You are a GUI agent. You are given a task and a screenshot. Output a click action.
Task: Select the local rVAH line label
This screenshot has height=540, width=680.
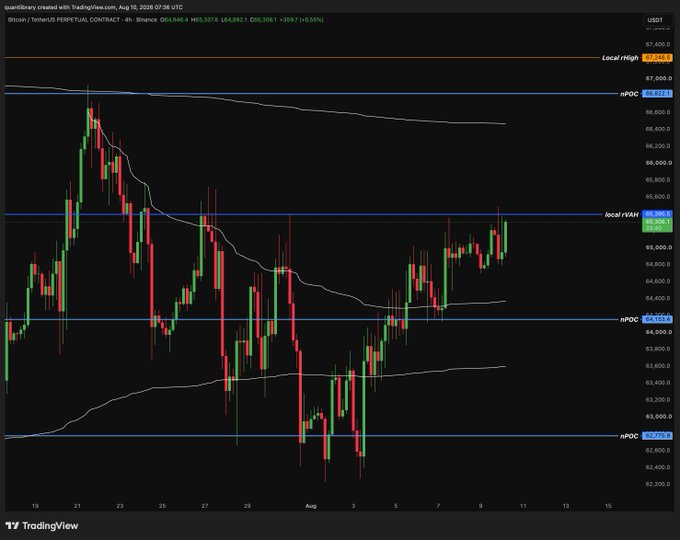(x=621, y=215)
